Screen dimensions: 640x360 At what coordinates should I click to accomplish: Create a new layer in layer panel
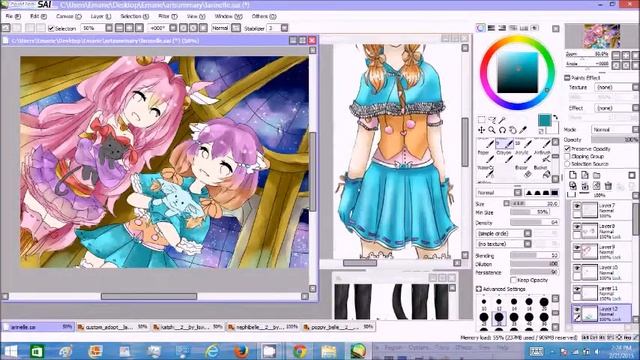573,175
